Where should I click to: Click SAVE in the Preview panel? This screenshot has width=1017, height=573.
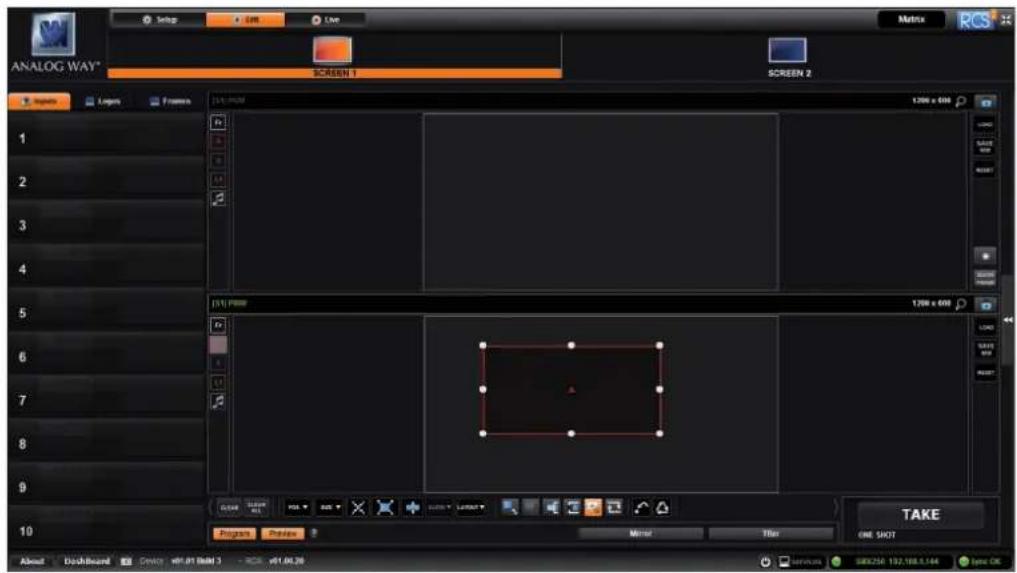coord(986,349)
